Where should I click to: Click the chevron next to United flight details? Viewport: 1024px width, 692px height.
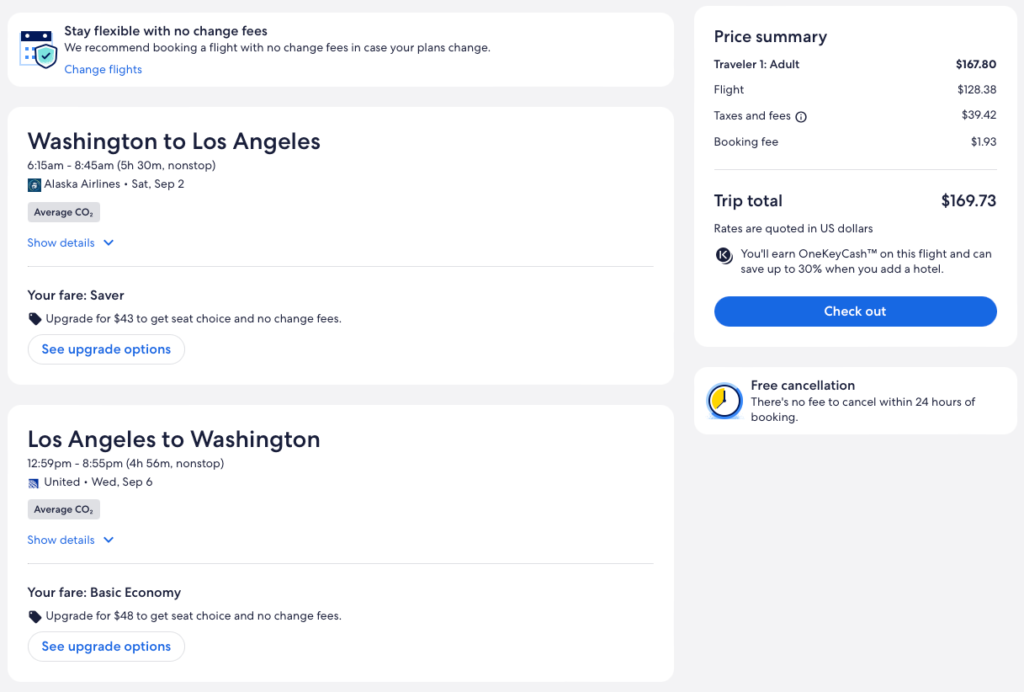[109, 540]
